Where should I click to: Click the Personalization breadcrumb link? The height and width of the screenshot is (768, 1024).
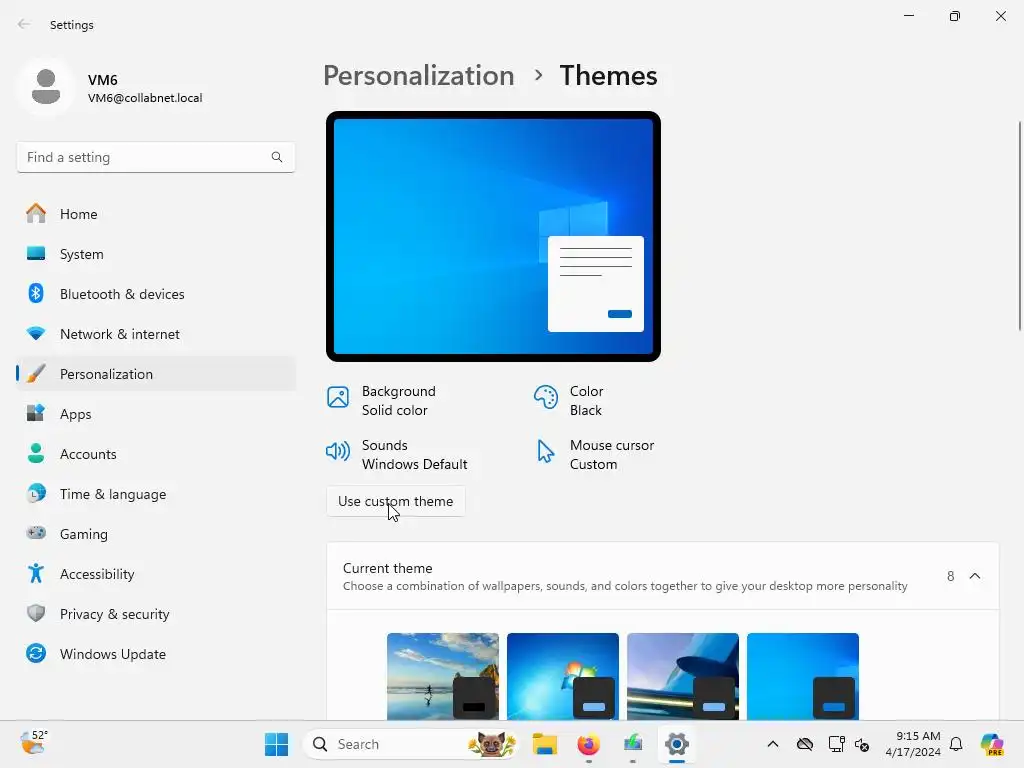click(419, 75)
